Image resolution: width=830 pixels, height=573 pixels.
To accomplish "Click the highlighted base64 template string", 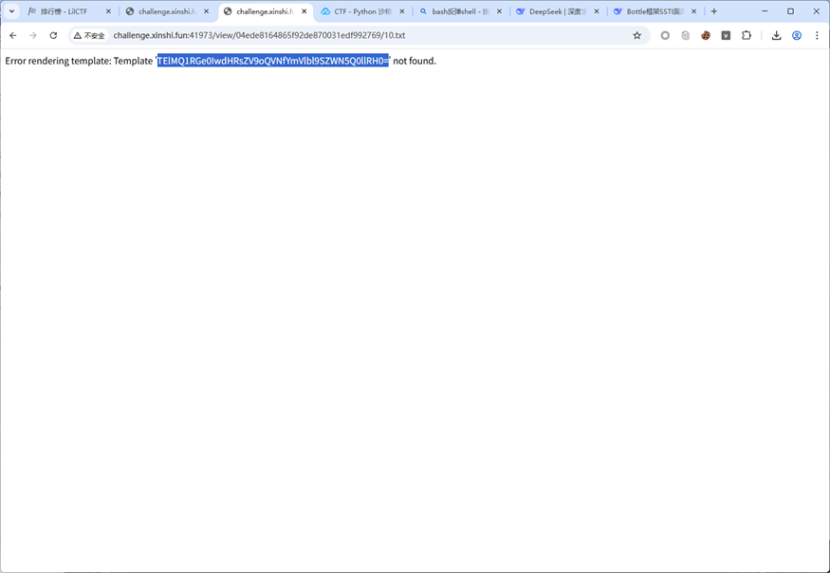I will coord(272,61).
